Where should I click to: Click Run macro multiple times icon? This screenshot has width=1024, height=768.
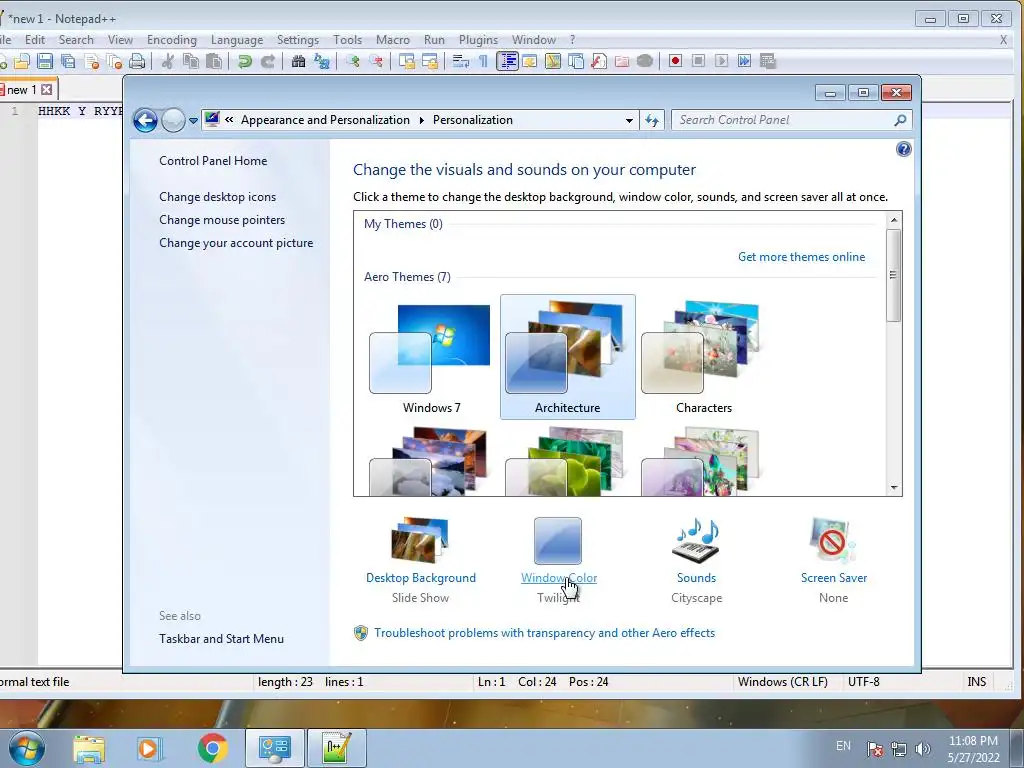pos(744,61)
